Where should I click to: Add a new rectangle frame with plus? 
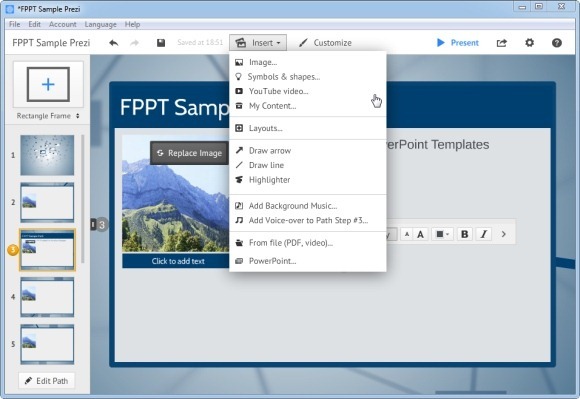(x=48, y=84)
